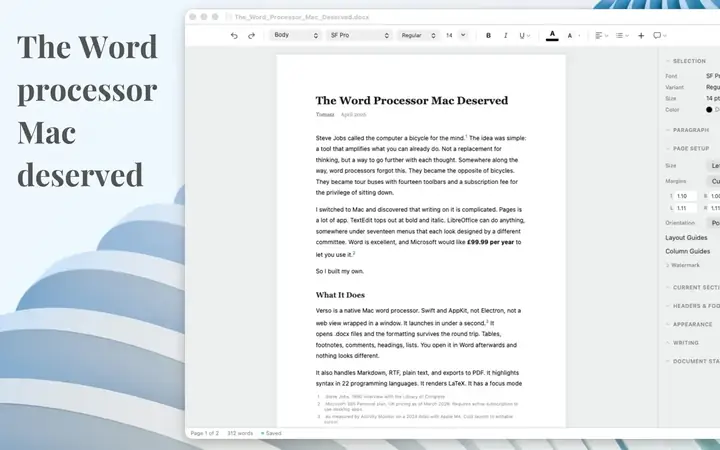
Task: Expand the PARAGRAPH section
Action: point(687,130)
